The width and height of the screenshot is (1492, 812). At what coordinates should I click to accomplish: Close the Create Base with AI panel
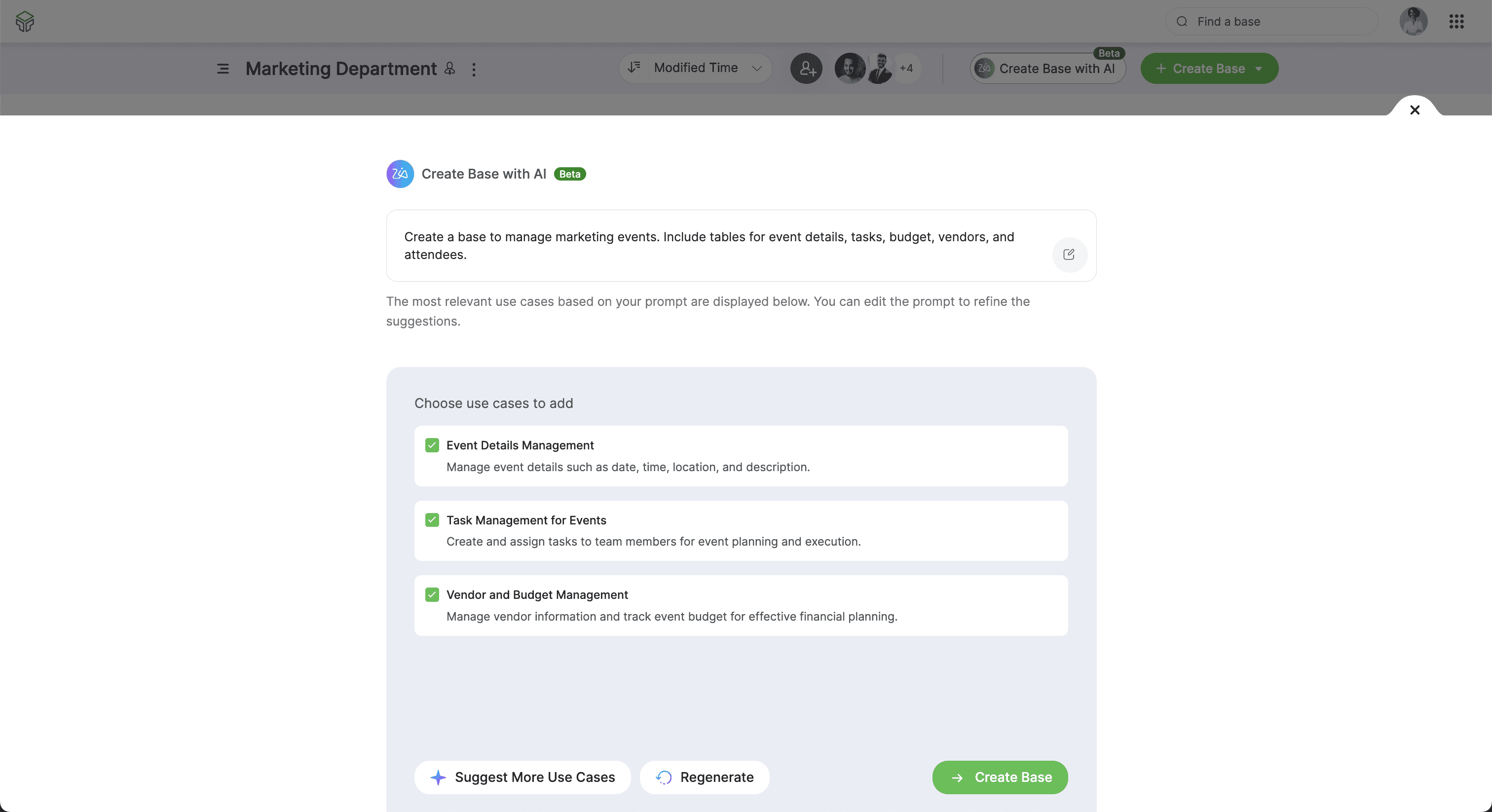click(x=1415, y=110)
